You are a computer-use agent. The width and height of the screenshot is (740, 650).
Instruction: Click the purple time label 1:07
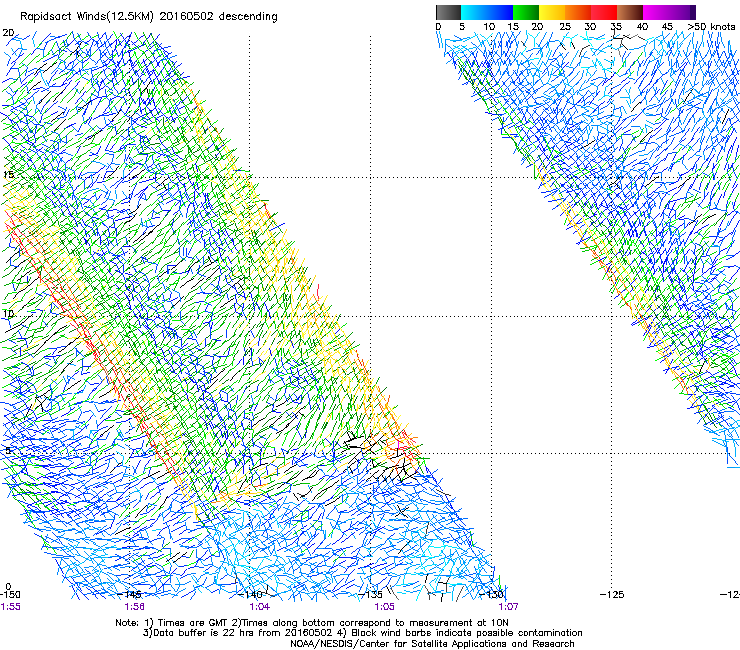click(x=508, y=607)
